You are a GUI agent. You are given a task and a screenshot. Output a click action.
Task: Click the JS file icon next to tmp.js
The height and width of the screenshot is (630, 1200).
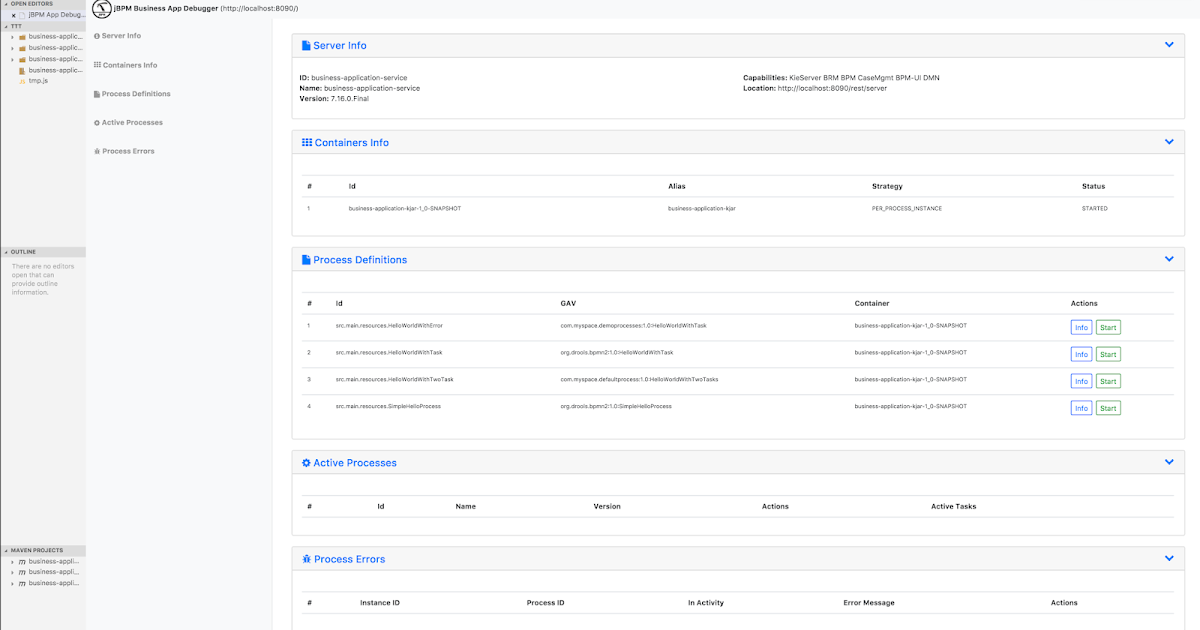pyautogui.click(x=22, y=81)
